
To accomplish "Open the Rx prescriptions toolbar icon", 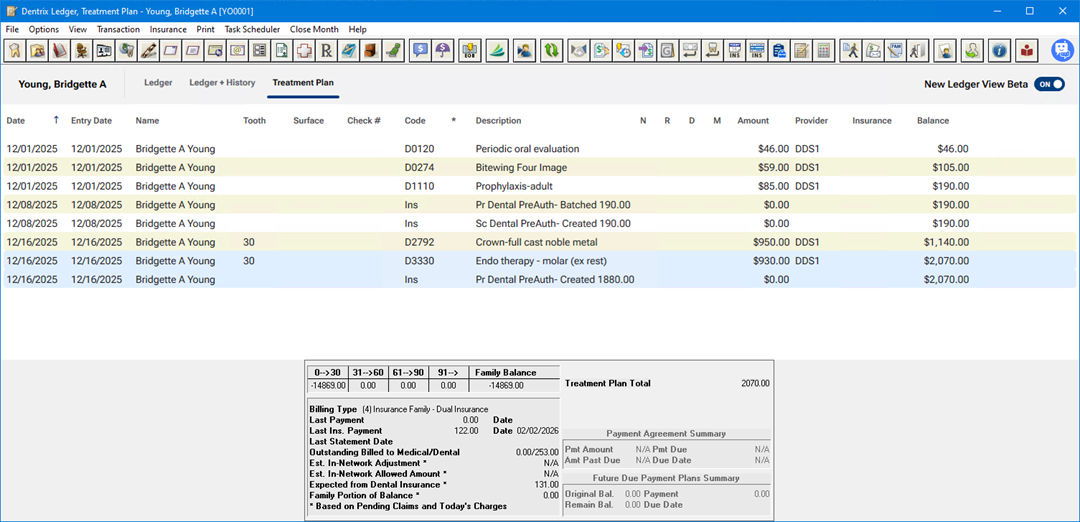I will [325, 50].
